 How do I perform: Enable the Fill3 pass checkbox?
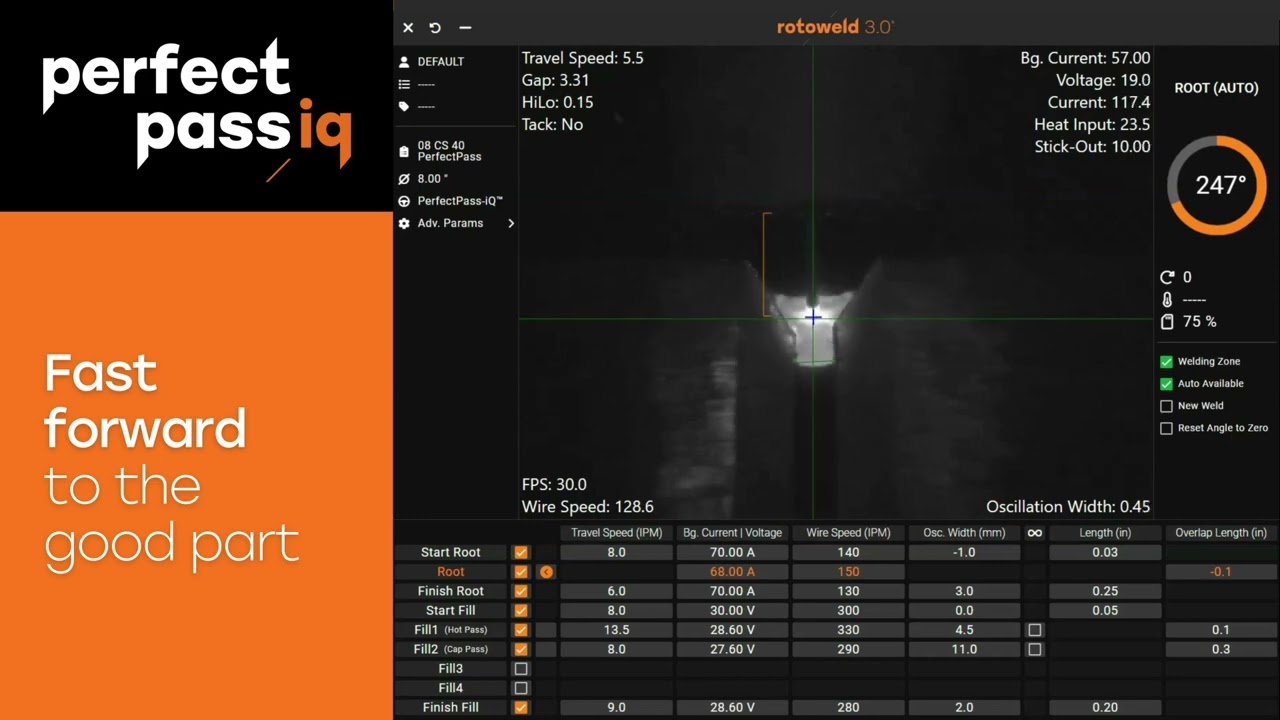[521, 669]
